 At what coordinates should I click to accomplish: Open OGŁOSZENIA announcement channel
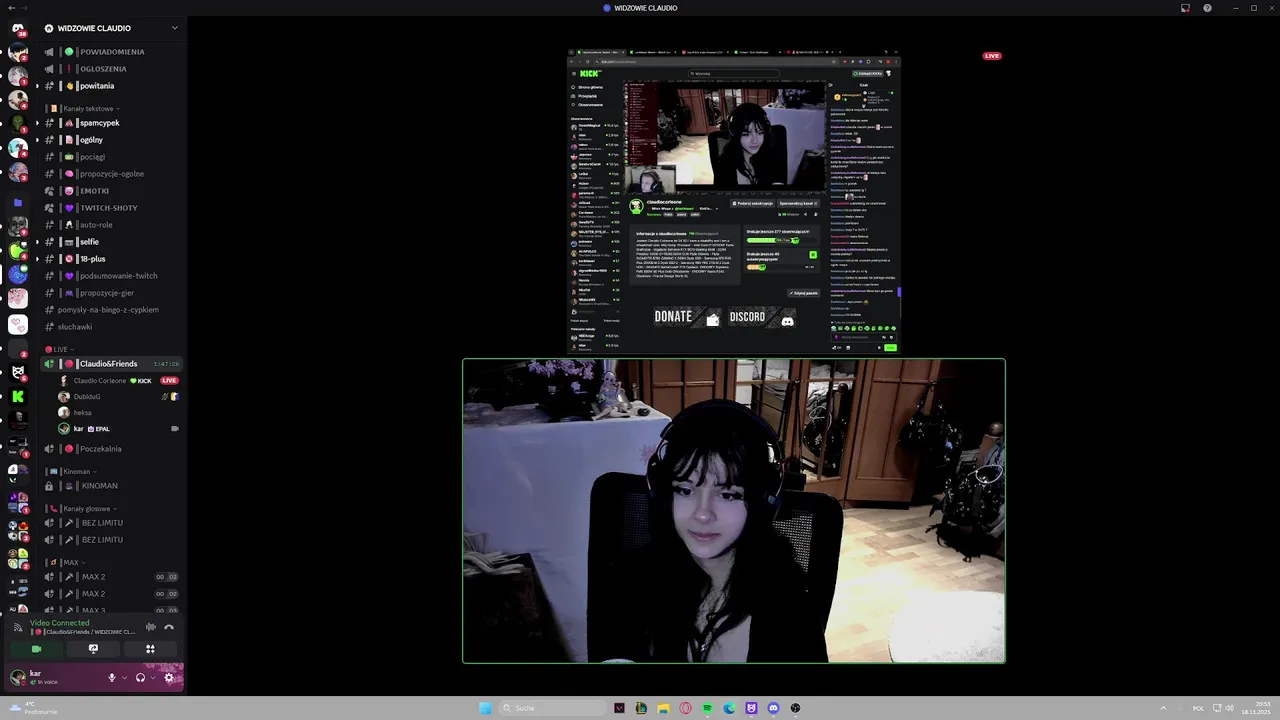point(110,69)
